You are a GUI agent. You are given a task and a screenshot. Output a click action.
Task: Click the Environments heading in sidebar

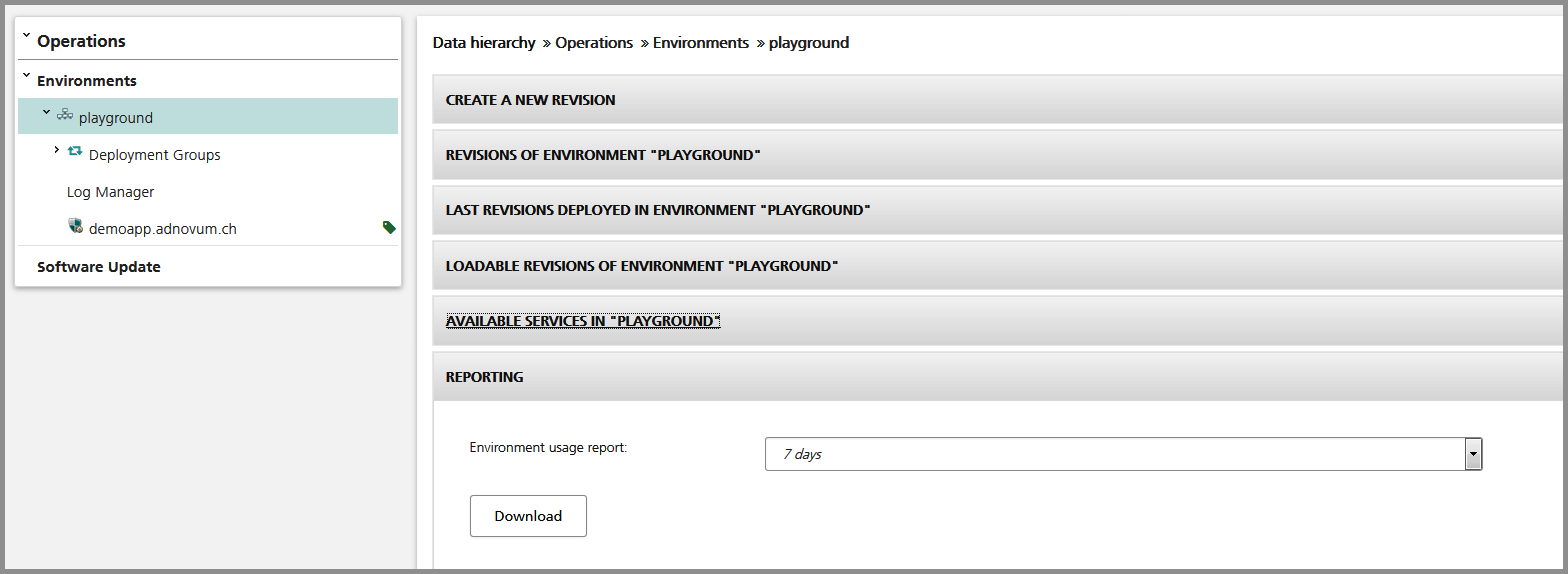(87, 81)
